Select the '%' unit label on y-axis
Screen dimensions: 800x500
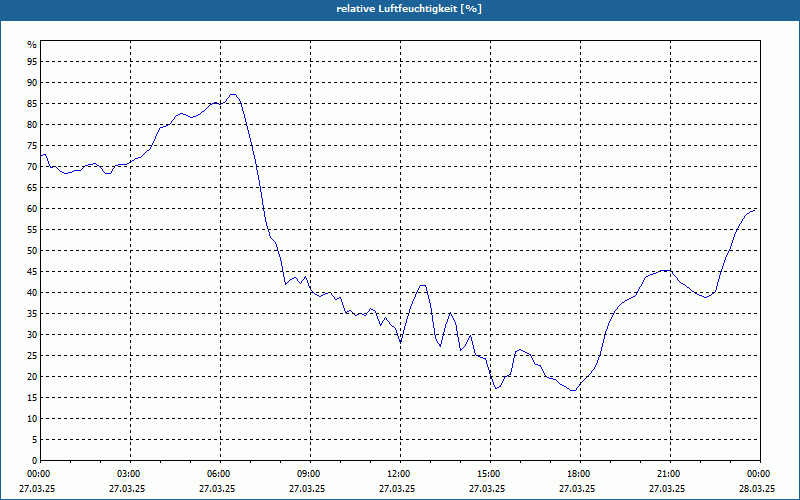32,45
